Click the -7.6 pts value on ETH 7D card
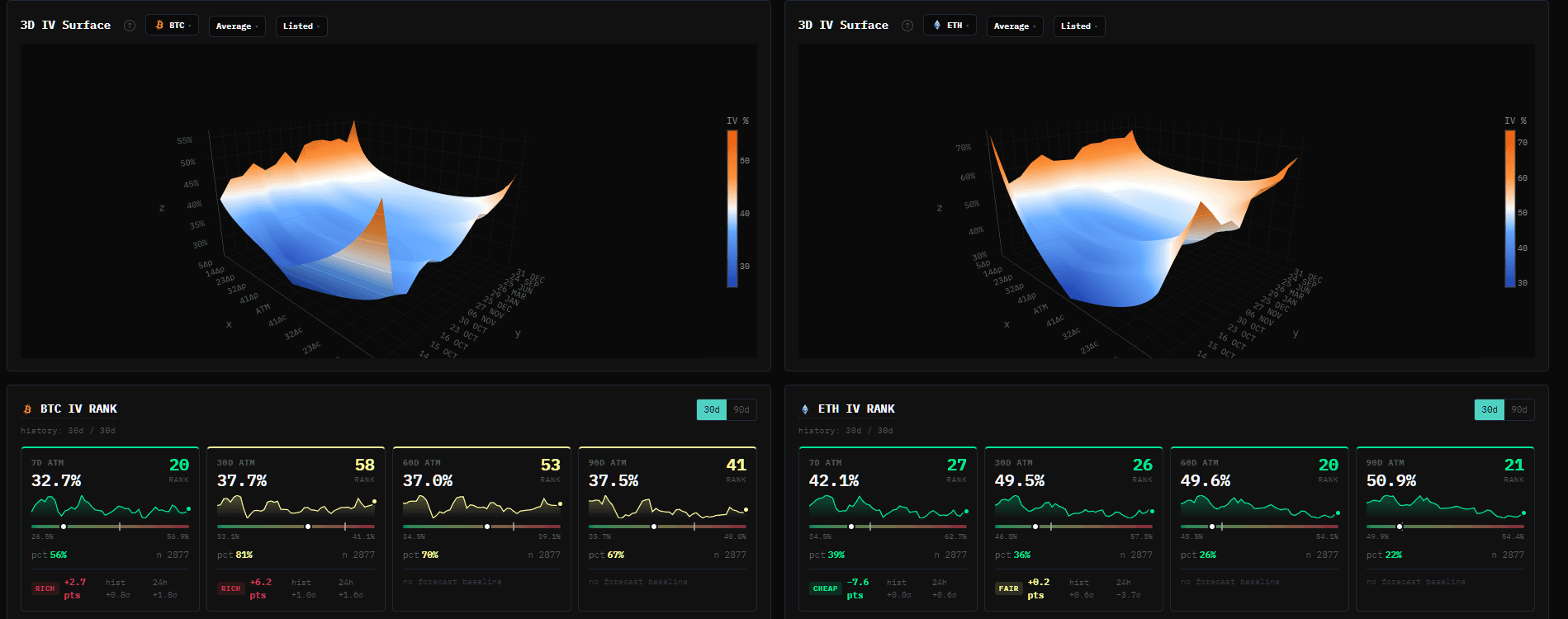1568x619 pixels. tap(858, 588)
